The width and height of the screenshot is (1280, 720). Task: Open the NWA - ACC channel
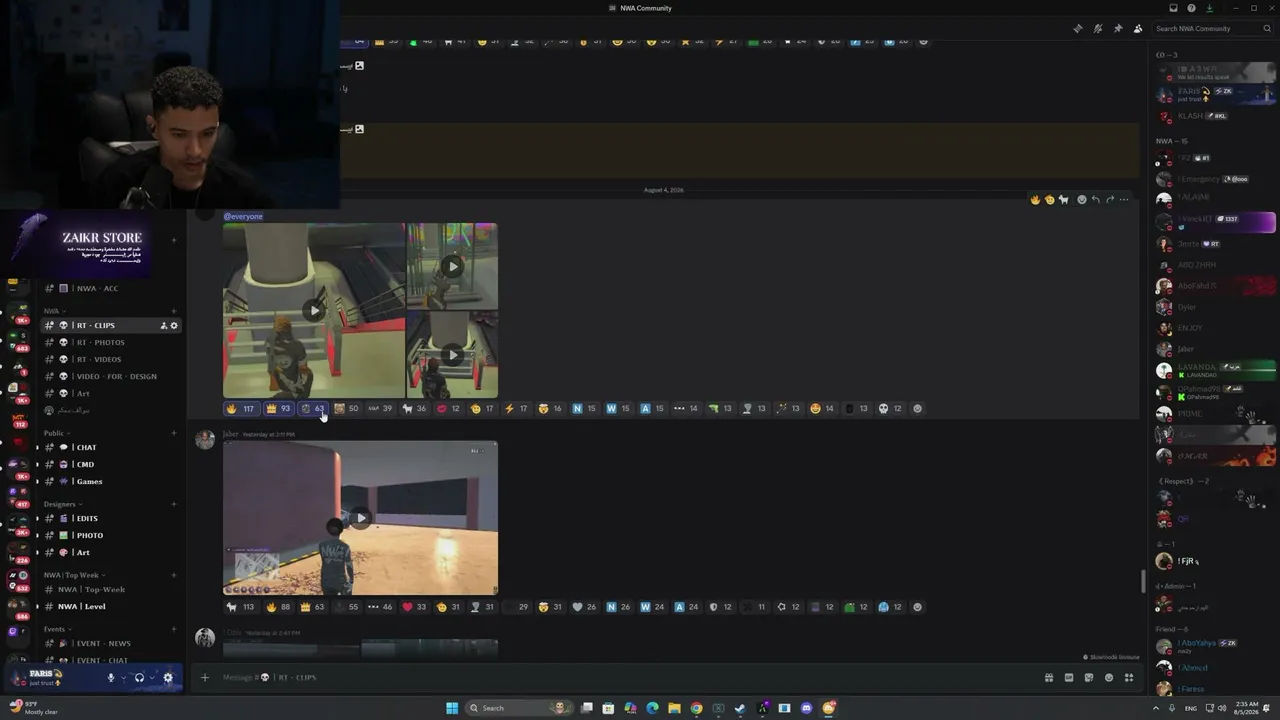click(110, 288)
